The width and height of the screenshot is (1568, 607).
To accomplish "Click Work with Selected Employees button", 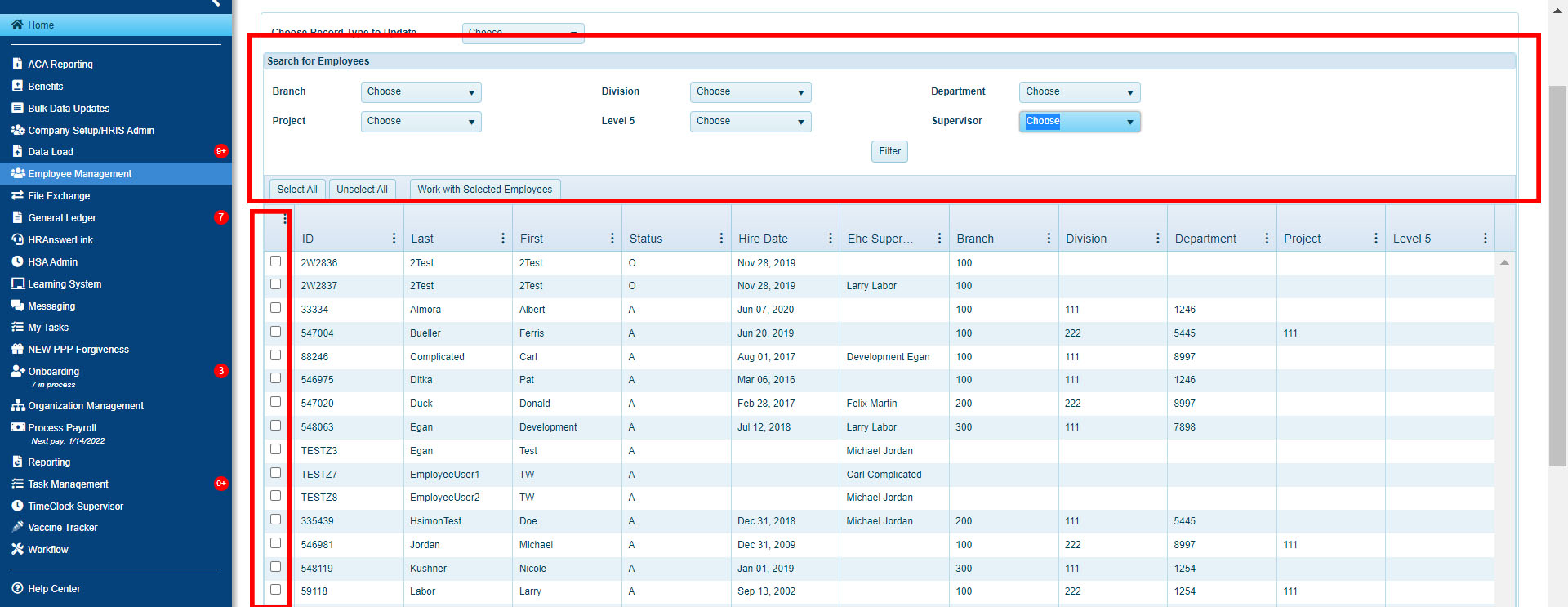I will click(485, 190).
